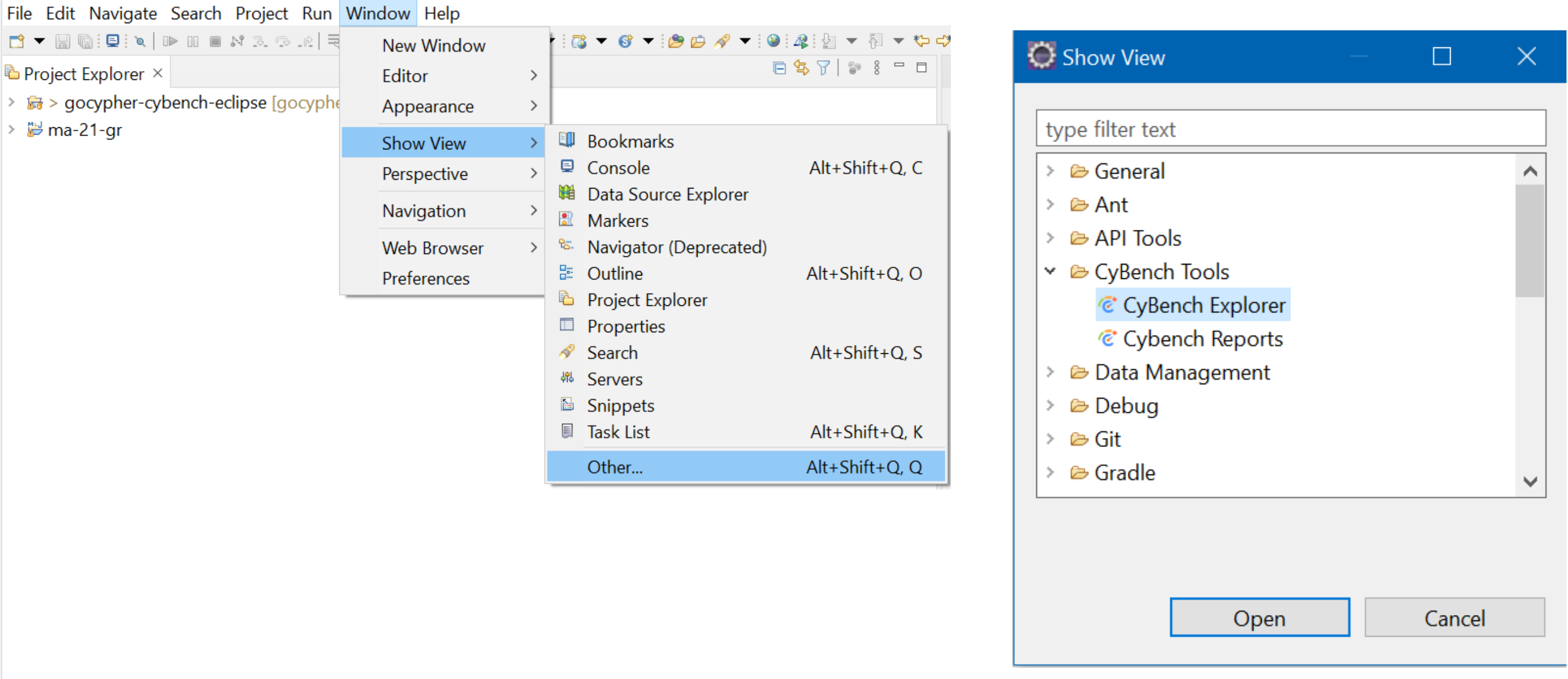Select Cybench Reports in the view list
1568x679 pixels.
click(1191, 338)
